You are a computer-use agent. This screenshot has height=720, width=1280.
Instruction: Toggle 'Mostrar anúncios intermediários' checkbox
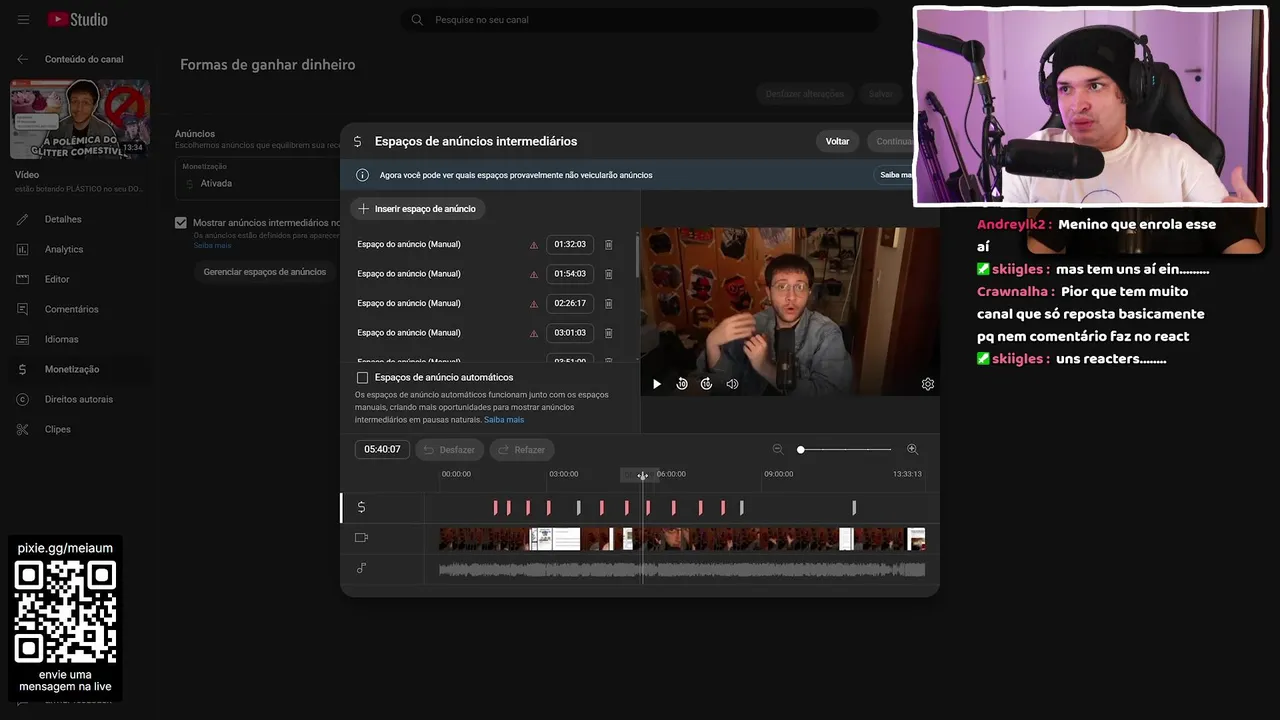click(180, 223)
